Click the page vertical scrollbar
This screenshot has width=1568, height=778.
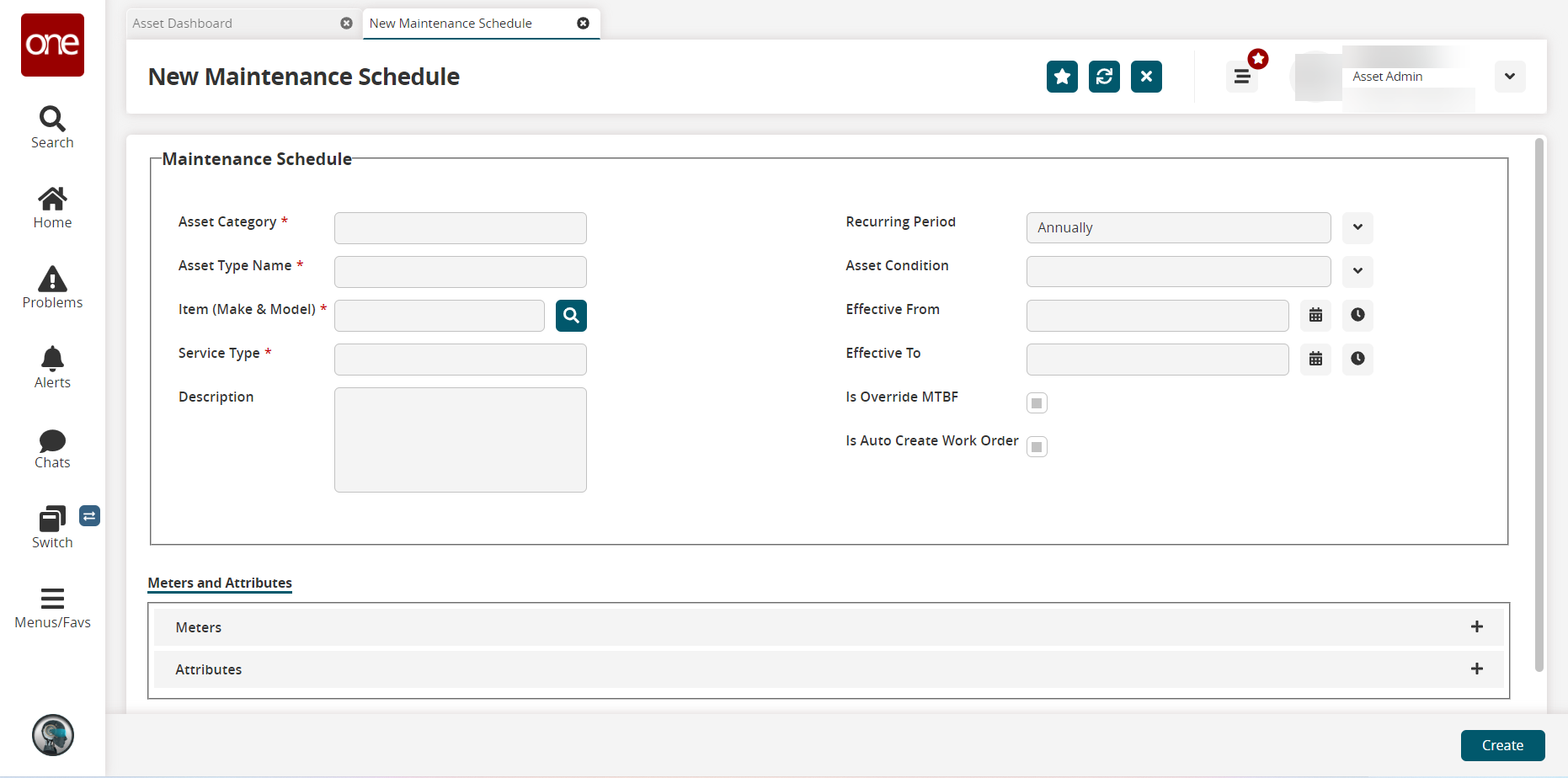click(1539, 404)
